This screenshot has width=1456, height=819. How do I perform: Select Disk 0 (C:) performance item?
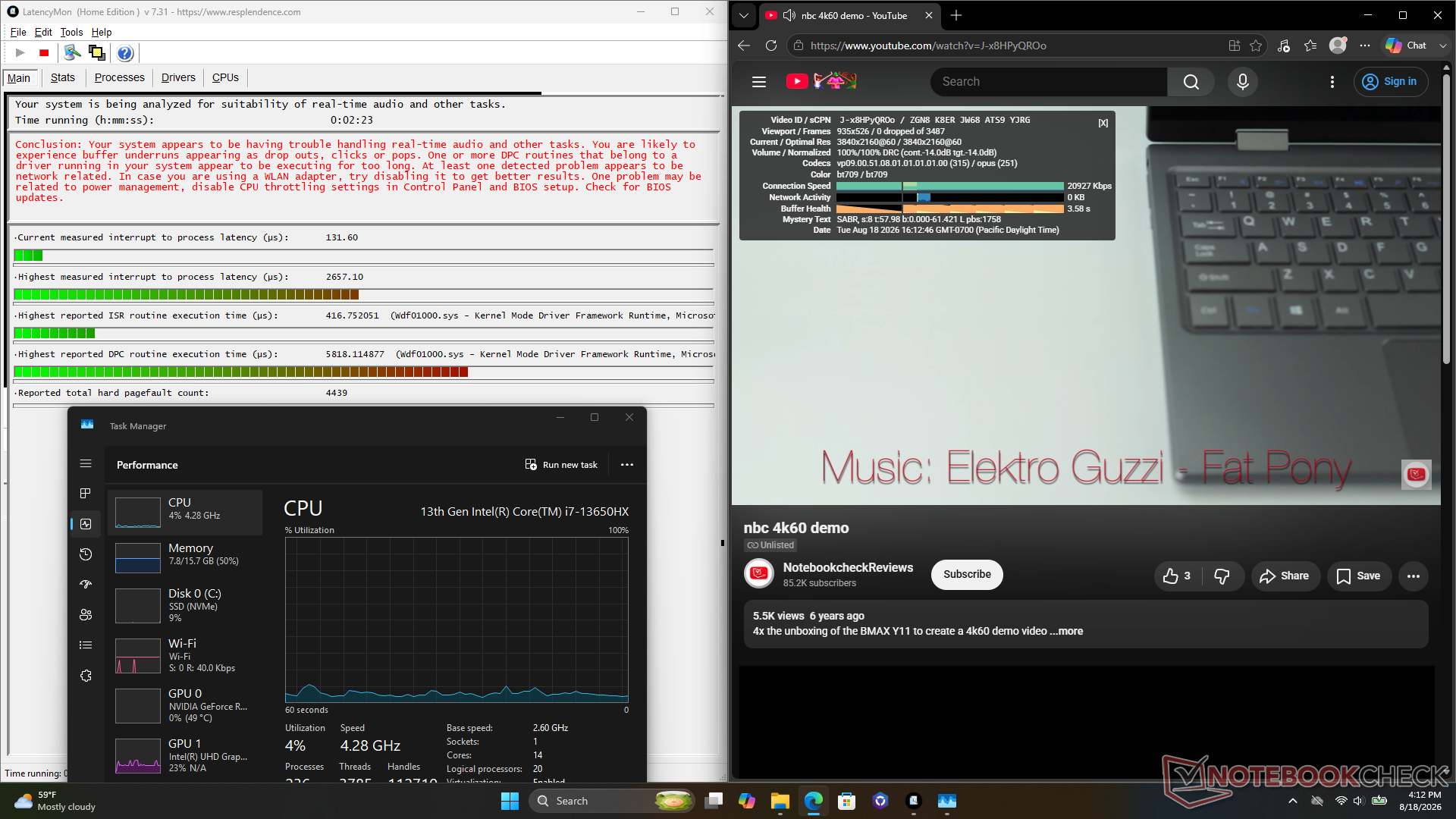[186, 605]
